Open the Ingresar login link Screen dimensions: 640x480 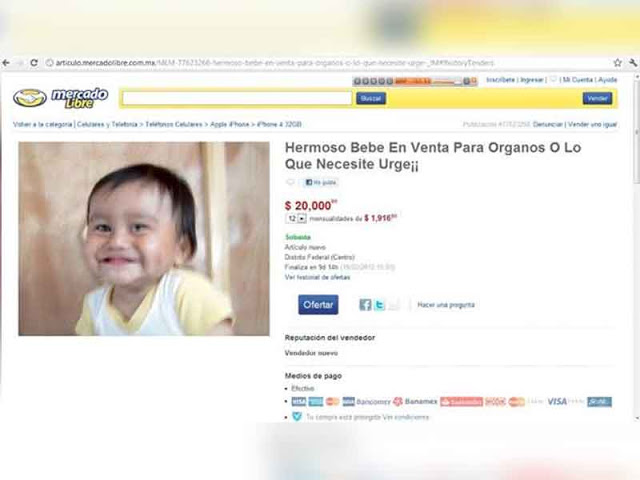point(531,80)
